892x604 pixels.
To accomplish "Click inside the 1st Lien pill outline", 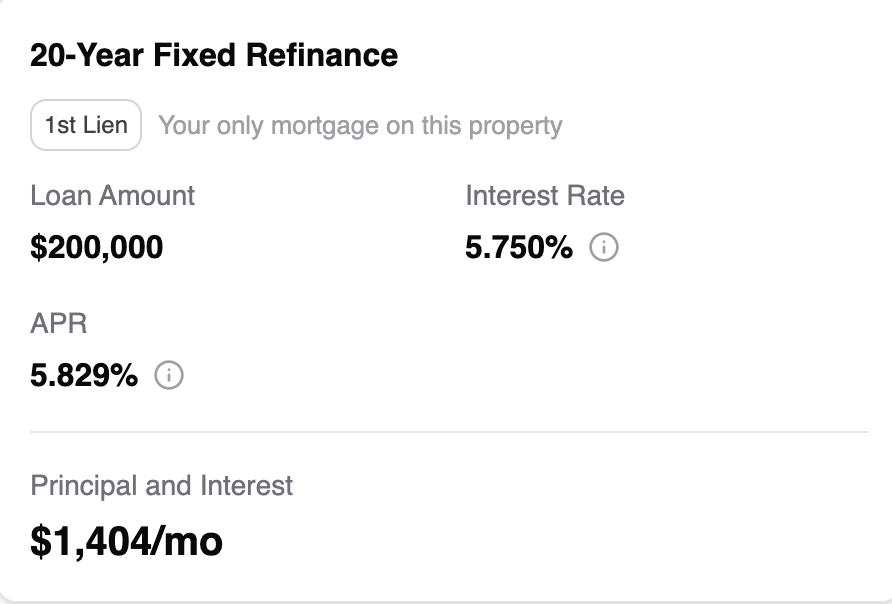I will tap(86, 125).
